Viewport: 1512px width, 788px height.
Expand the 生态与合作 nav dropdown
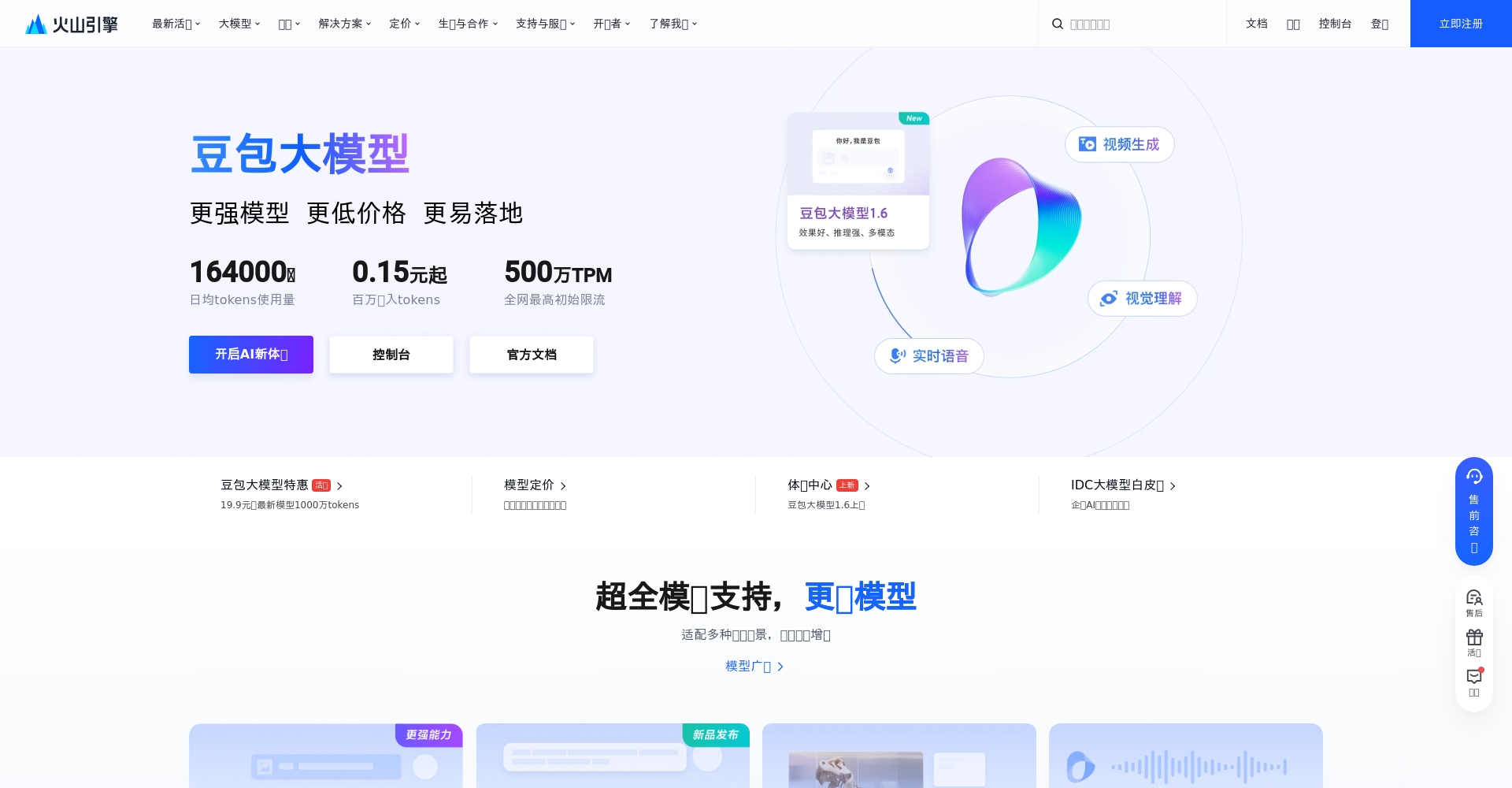[x=468, y=24]
